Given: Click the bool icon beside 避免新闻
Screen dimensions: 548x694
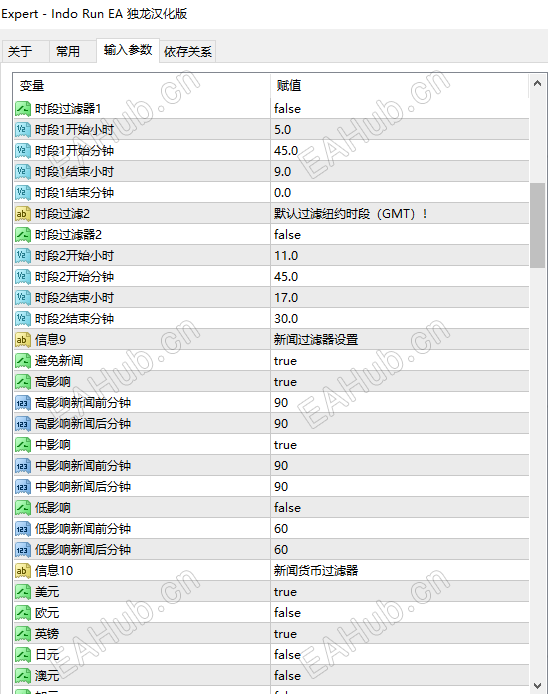Looking at the screenshot, I should pyautogui.click(x=23, y=361).
